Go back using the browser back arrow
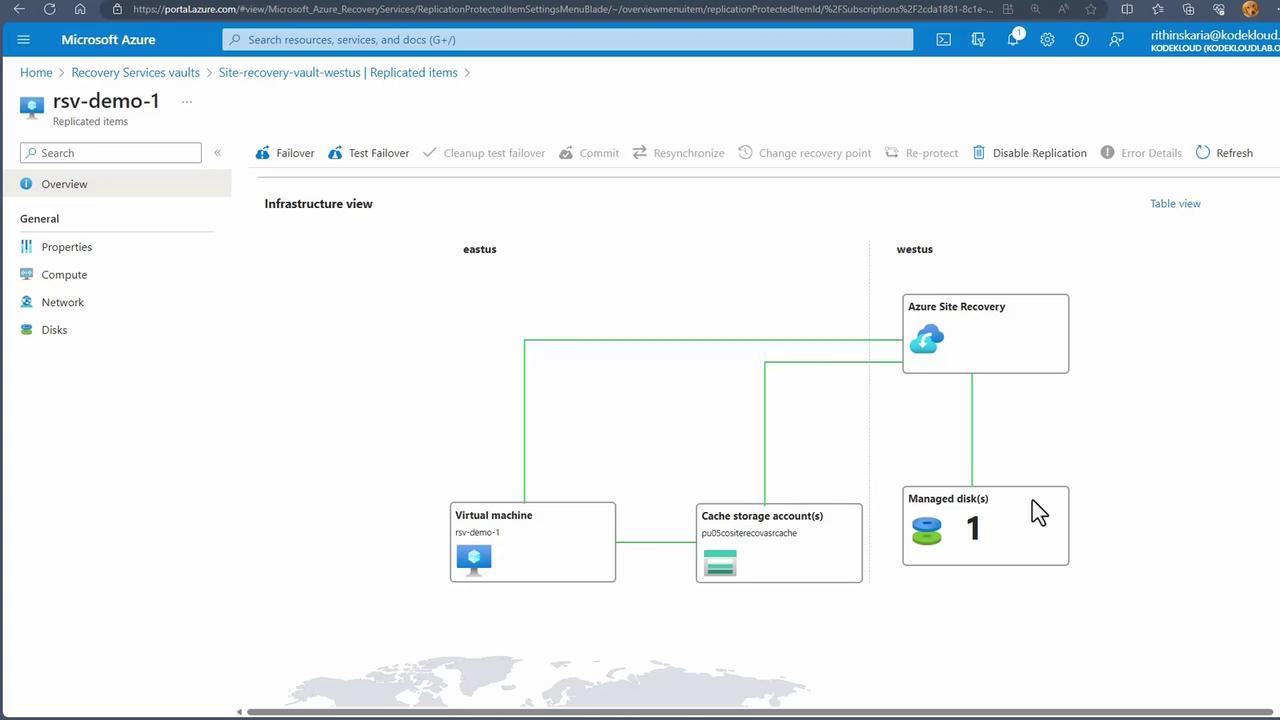Screen dimensions: 1280x720 [19, 10]
